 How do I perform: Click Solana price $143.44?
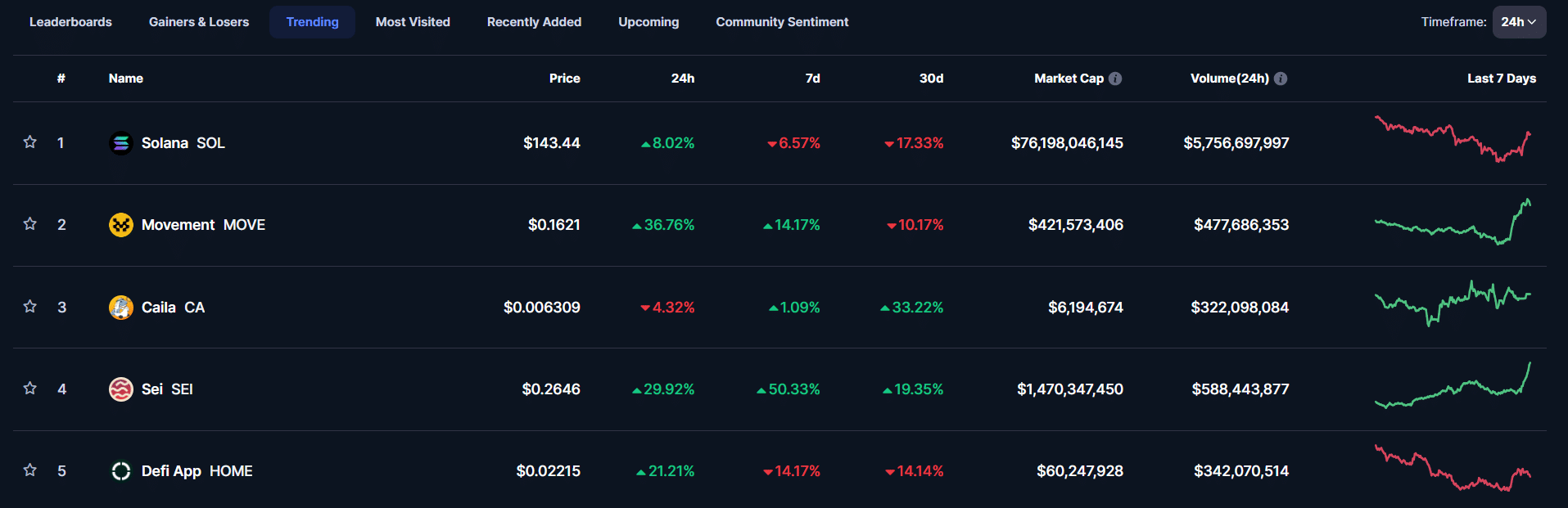(552, 143)
